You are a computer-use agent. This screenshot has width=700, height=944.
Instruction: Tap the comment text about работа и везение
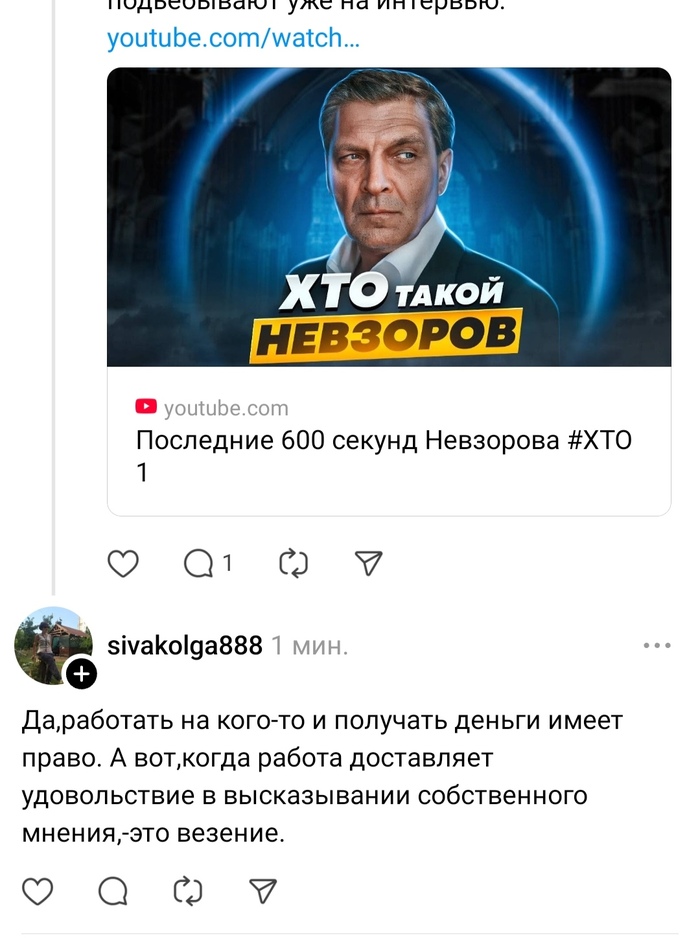point(323,777)
